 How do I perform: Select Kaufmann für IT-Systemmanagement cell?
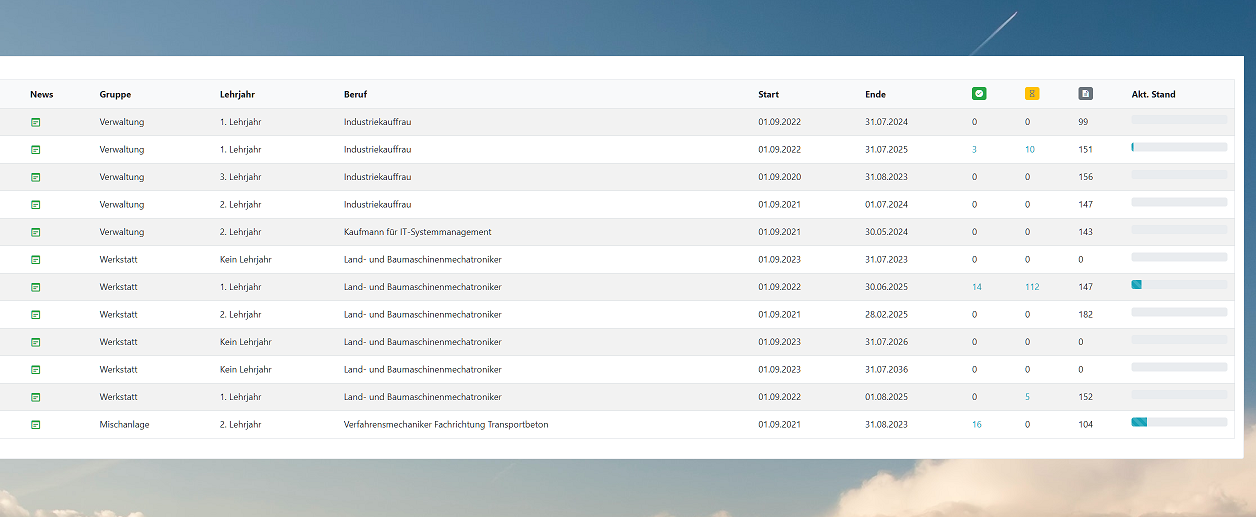tap(417, 232)
